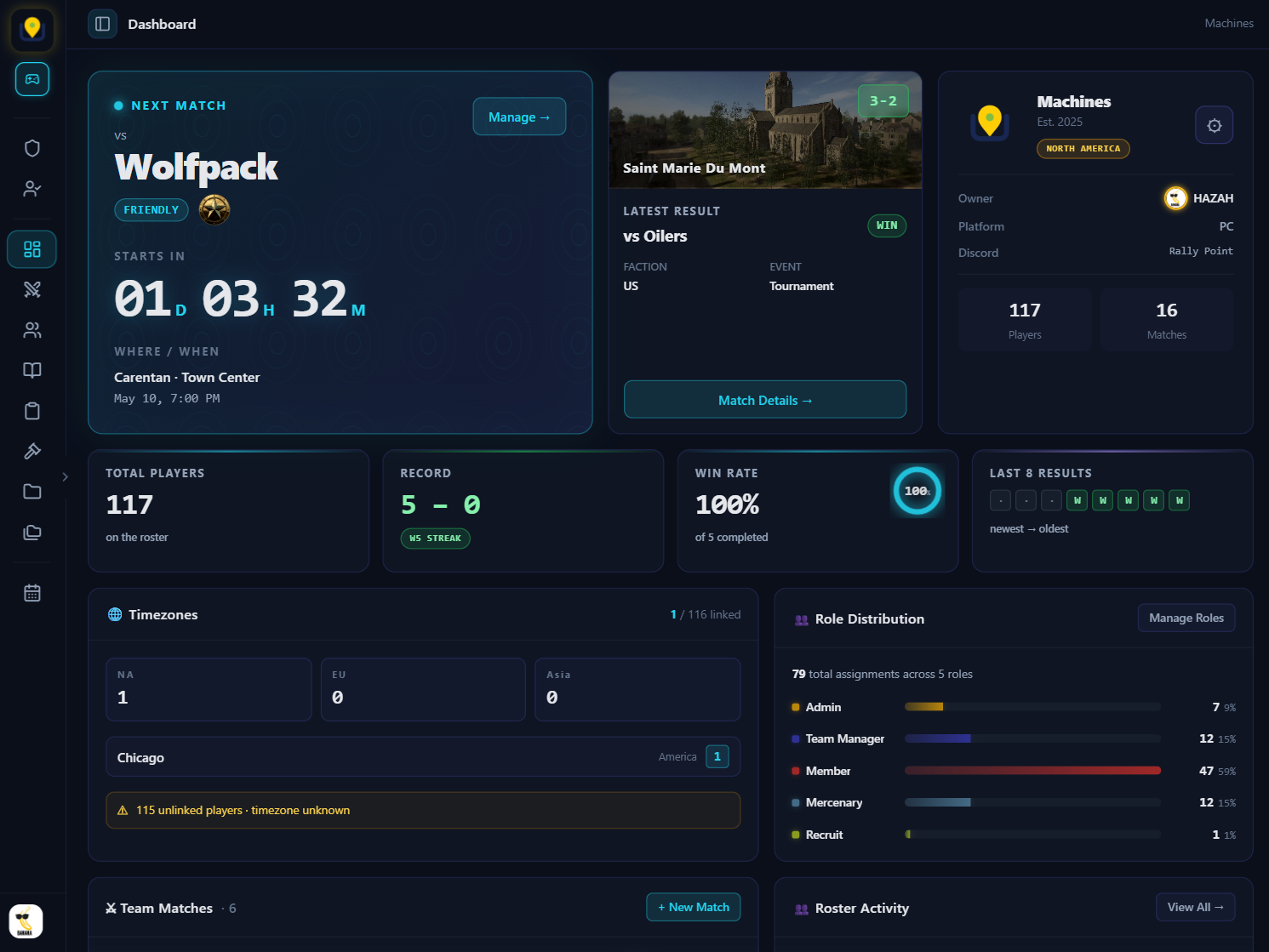The height and width of the screenshot is (952, 1269).
Task: Click the NORTH AMERICA region badge
Action: (x=1083, y=149)
